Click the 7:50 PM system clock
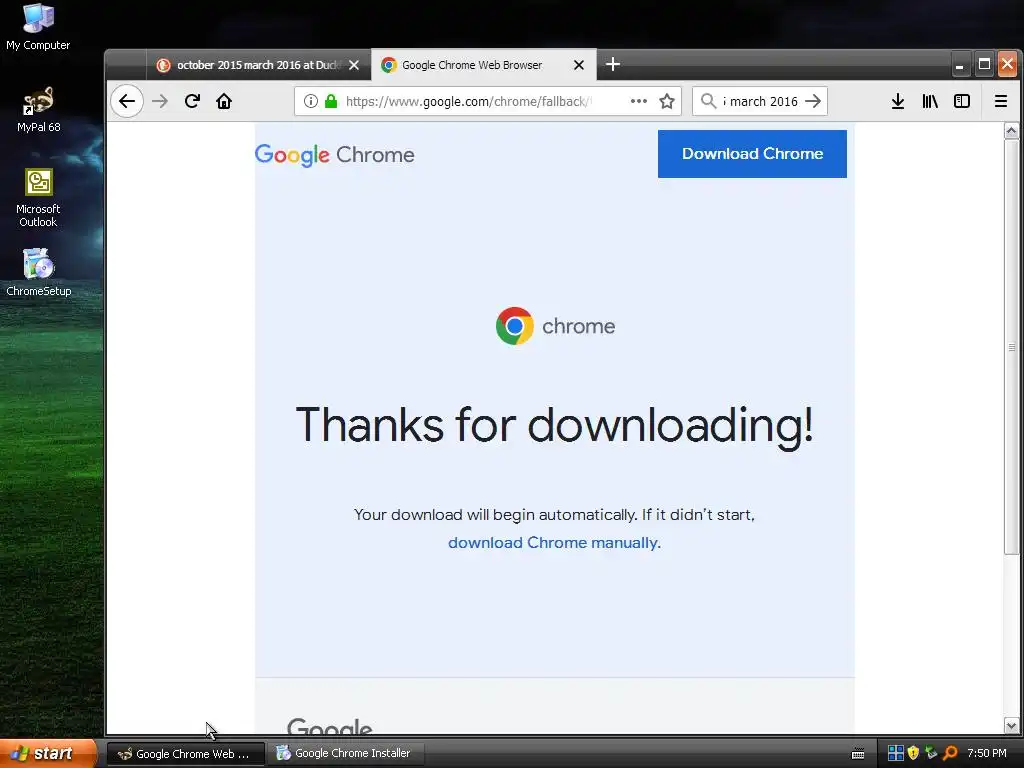Image resolution: width=1024 pixels, height=768 pixels. (987, 754)
